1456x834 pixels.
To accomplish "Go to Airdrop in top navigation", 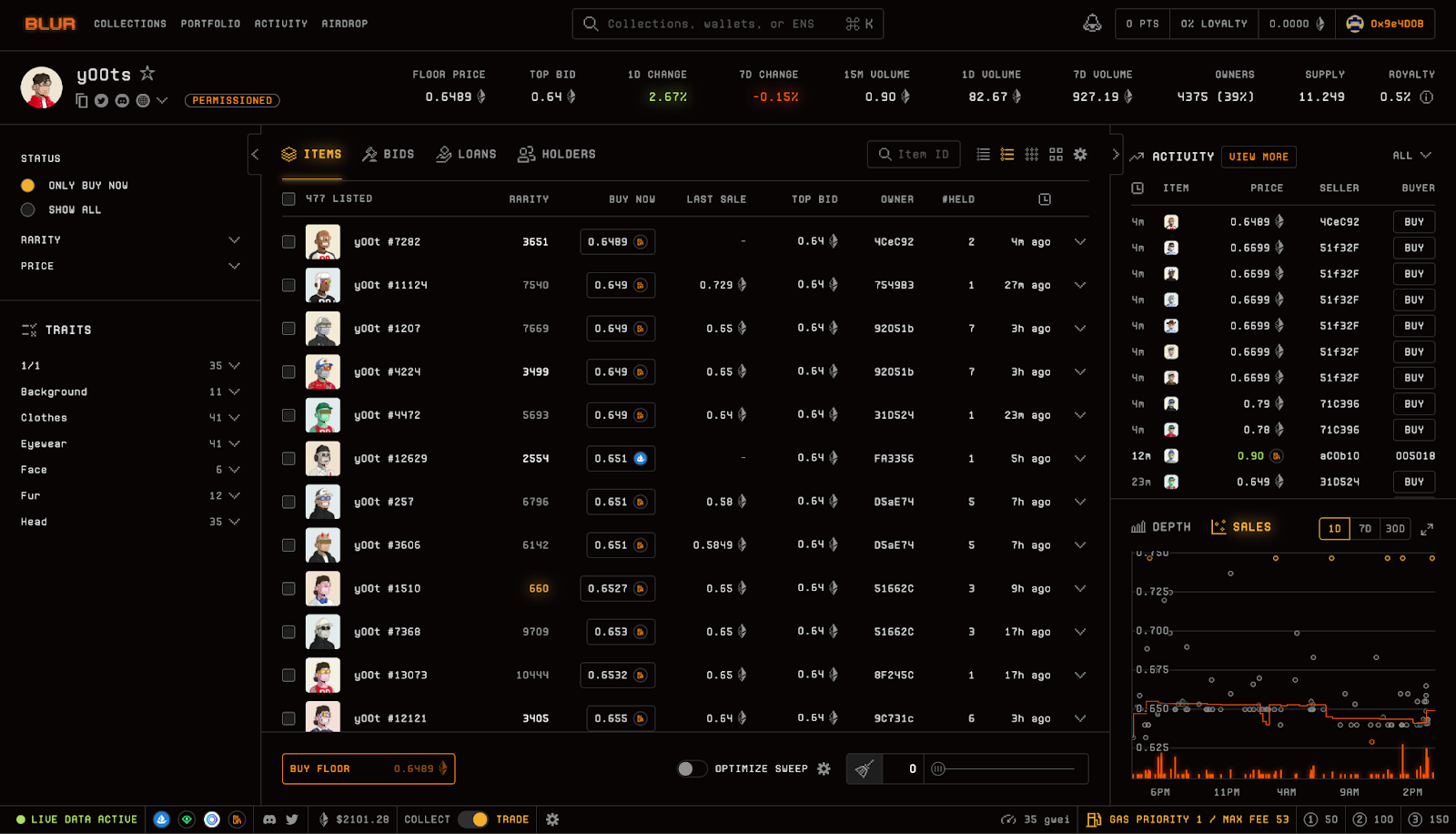I will pyautogui.click(x=344, y=24).
